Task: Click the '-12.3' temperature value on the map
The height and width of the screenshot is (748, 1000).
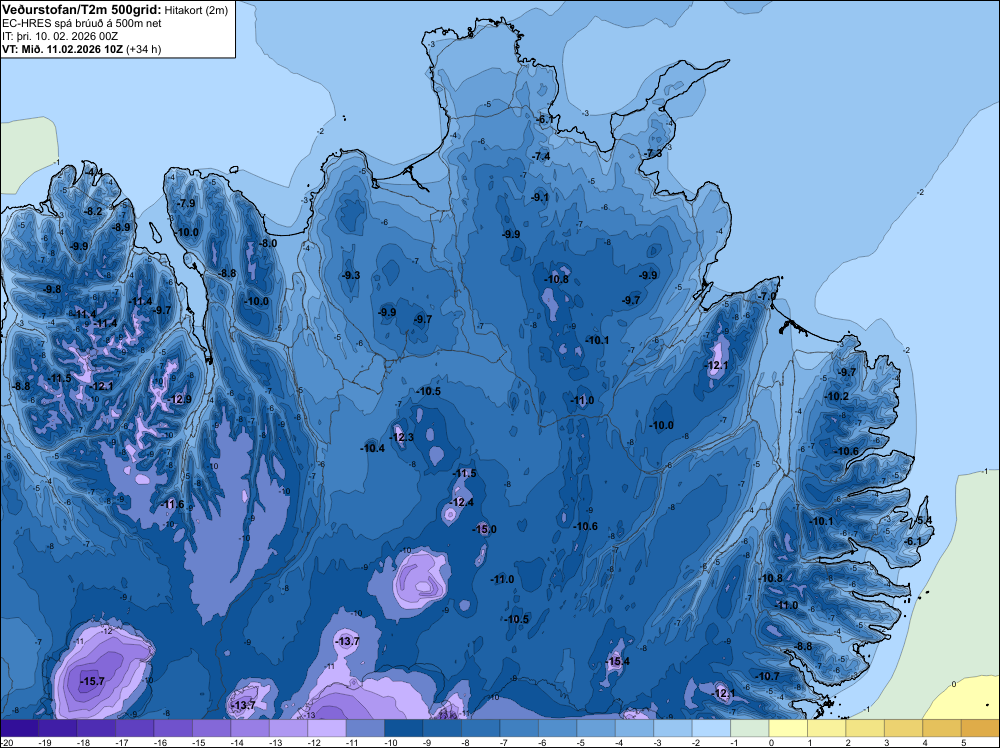Action: point(402,437)
